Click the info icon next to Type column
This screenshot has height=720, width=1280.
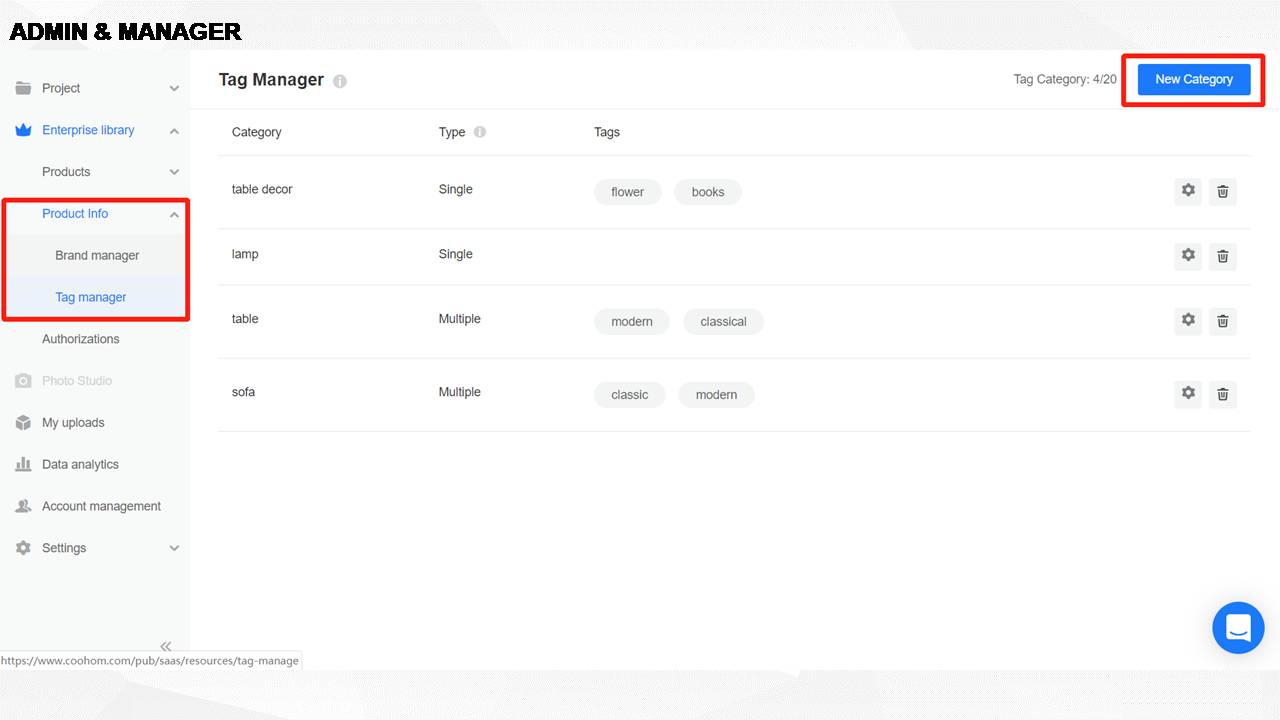coord(480,132)
